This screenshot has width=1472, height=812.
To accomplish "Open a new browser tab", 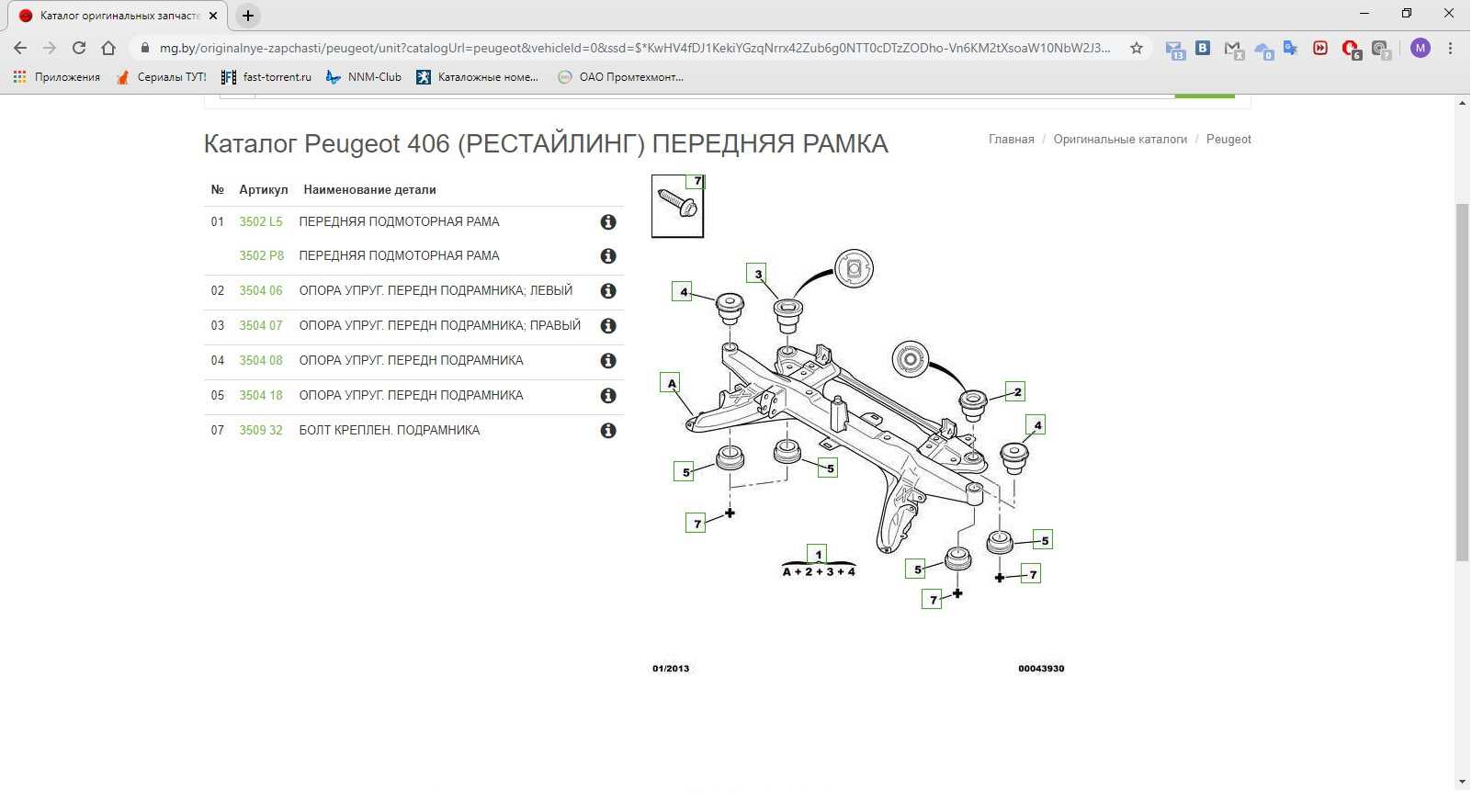I will (x=248, y=16).
